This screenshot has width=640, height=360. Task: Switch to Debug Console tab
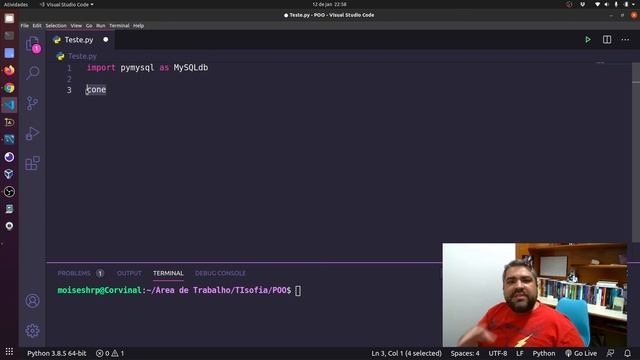[220, 273]
